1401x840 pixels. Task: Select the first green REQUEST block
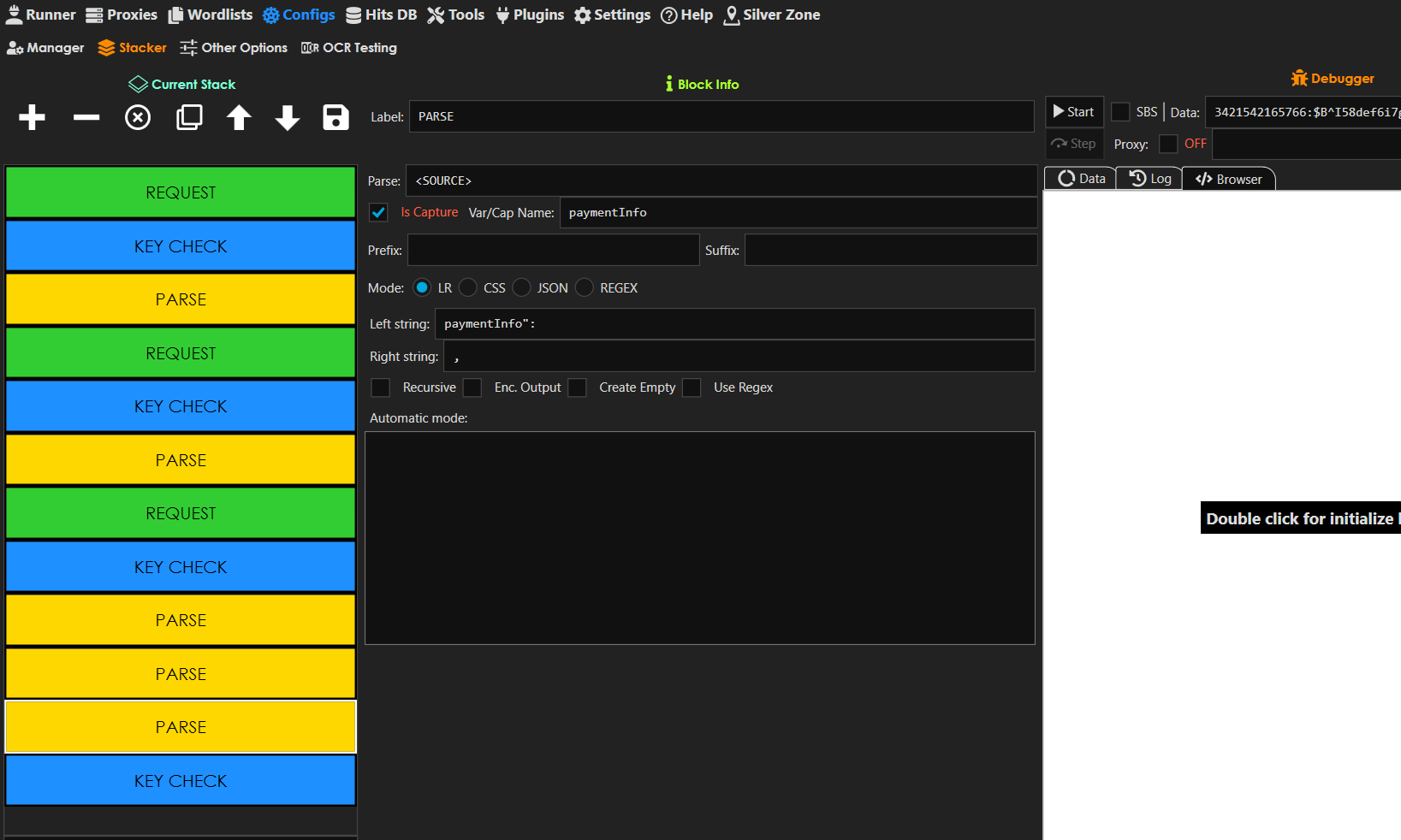point(181,192)
